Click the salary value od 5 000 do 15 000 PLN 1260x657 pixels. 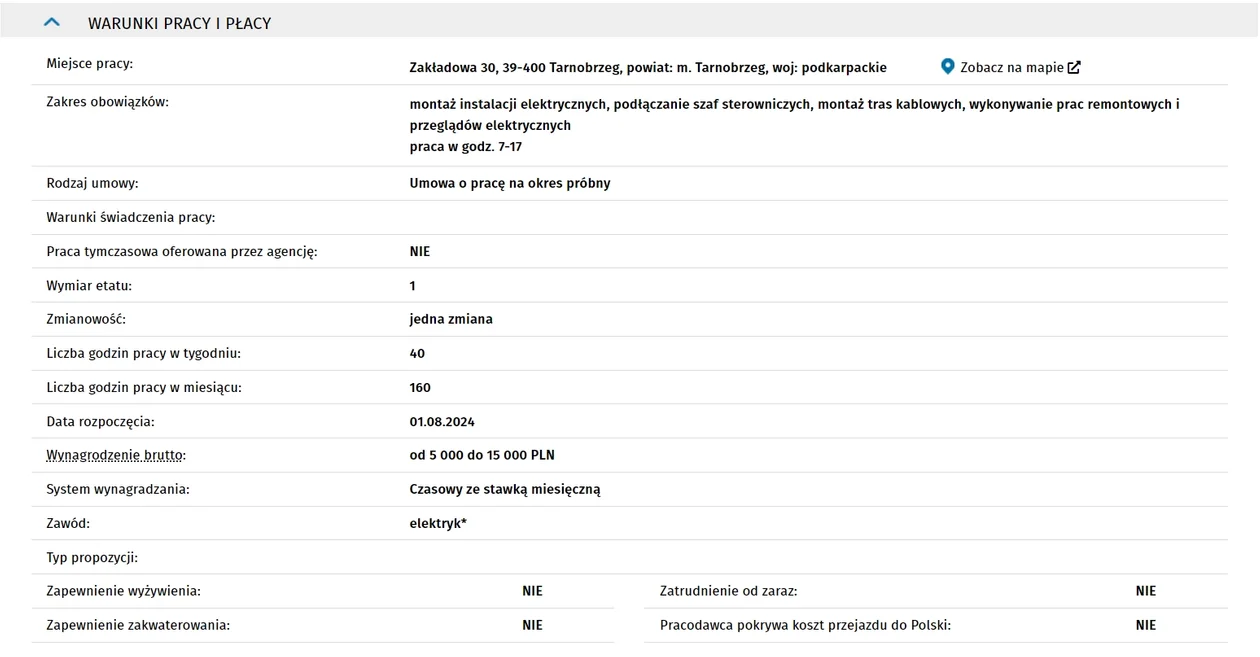482,456
